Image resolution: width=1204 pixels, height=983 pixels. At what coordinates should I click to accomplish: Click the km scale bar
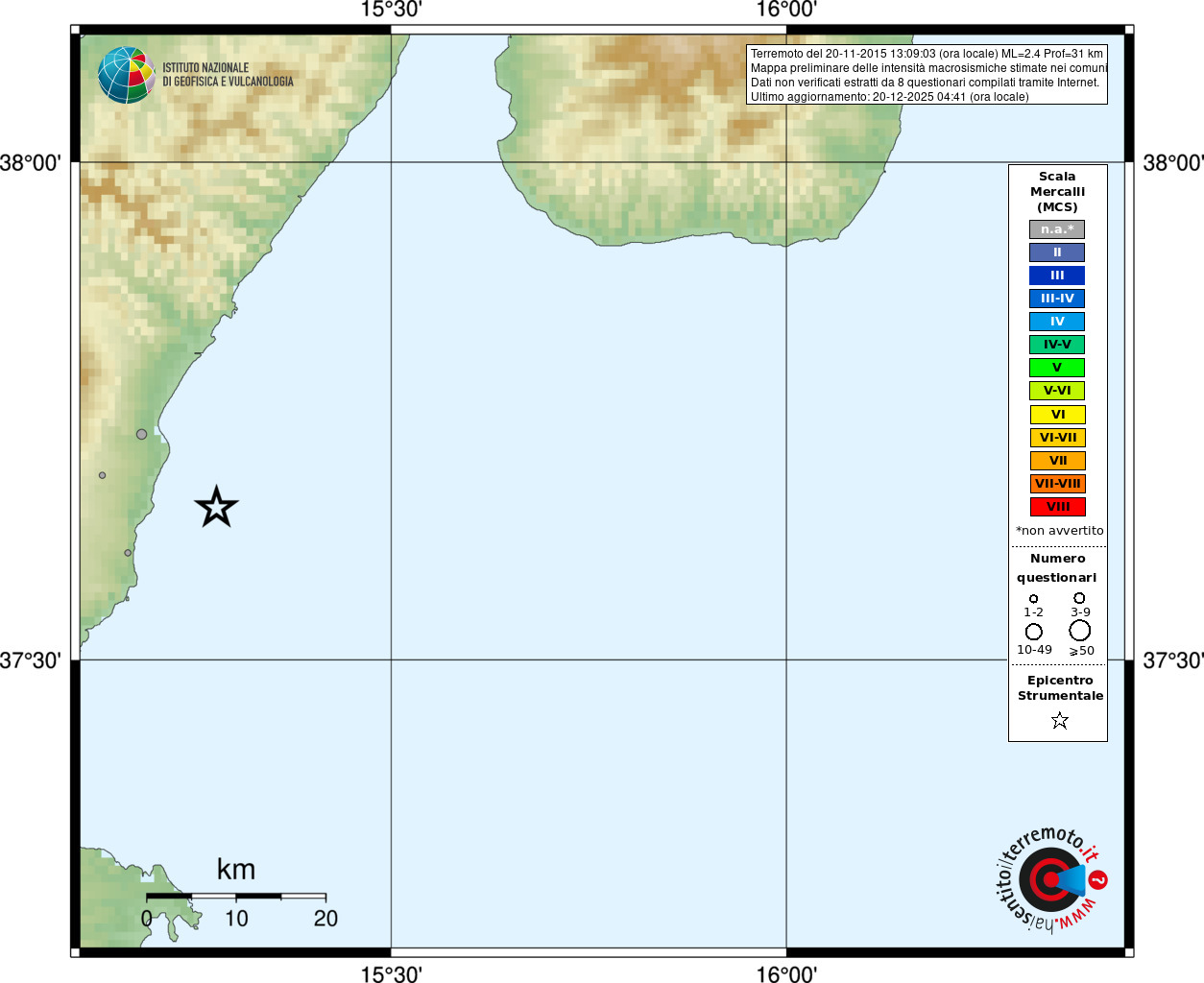tap(236, 897)
